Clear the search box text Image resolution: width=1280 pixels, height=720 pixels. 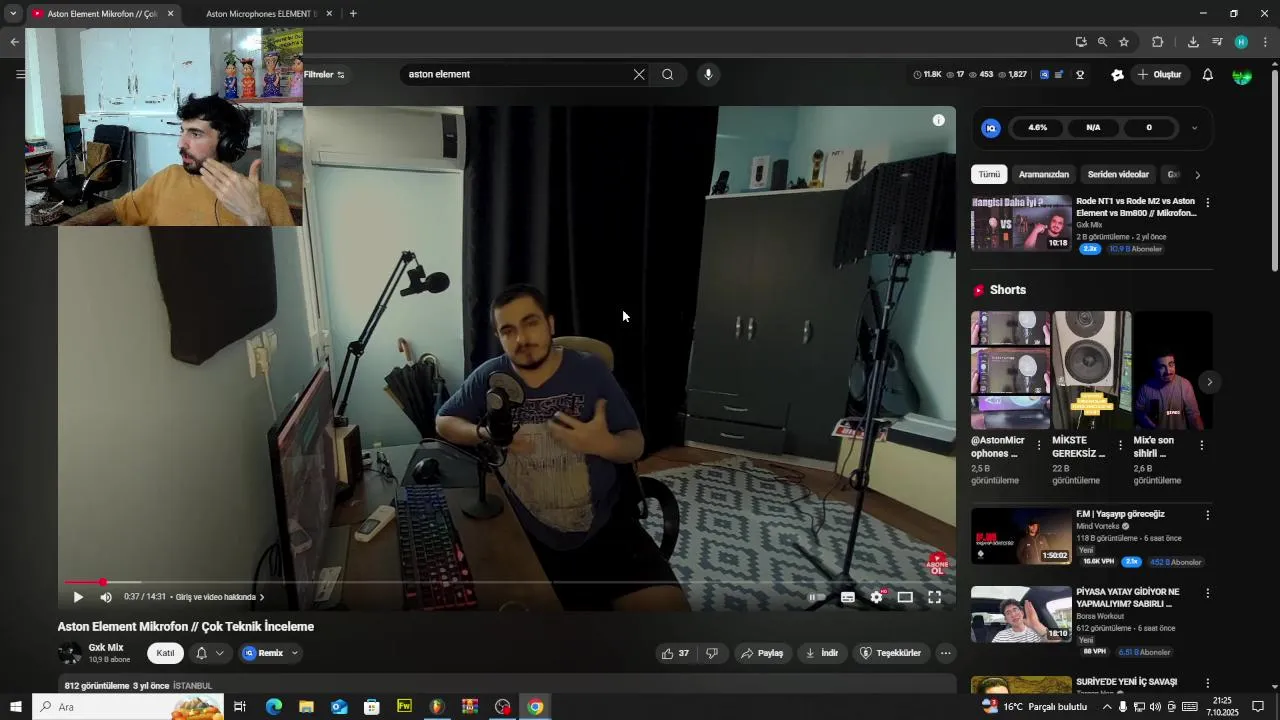[639, 74]
